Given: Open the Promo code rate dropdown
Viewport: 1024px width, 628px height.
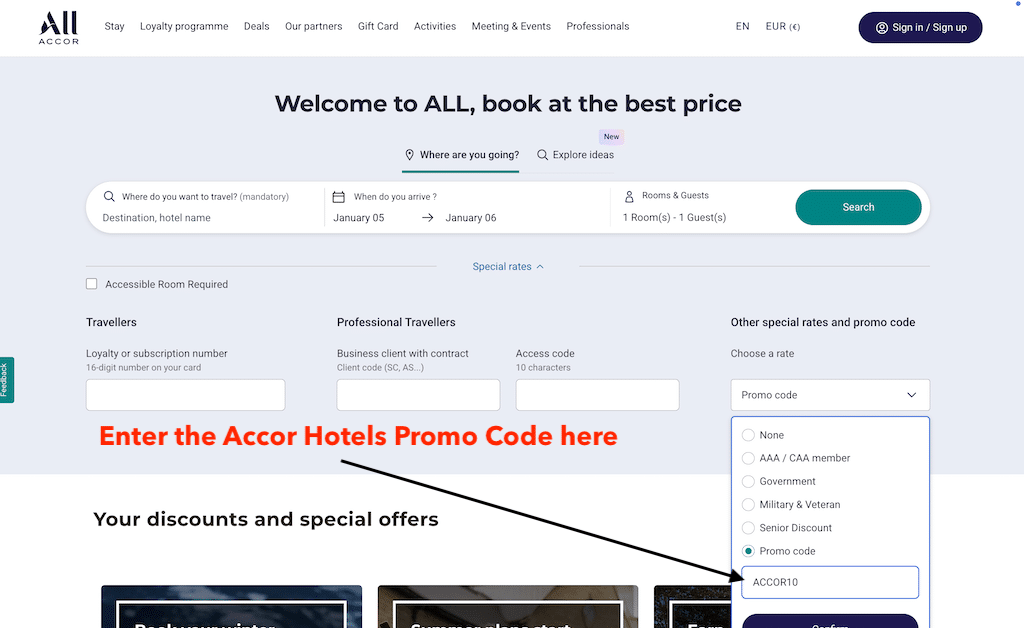Looking at the screenshot, I should [830, 395].
